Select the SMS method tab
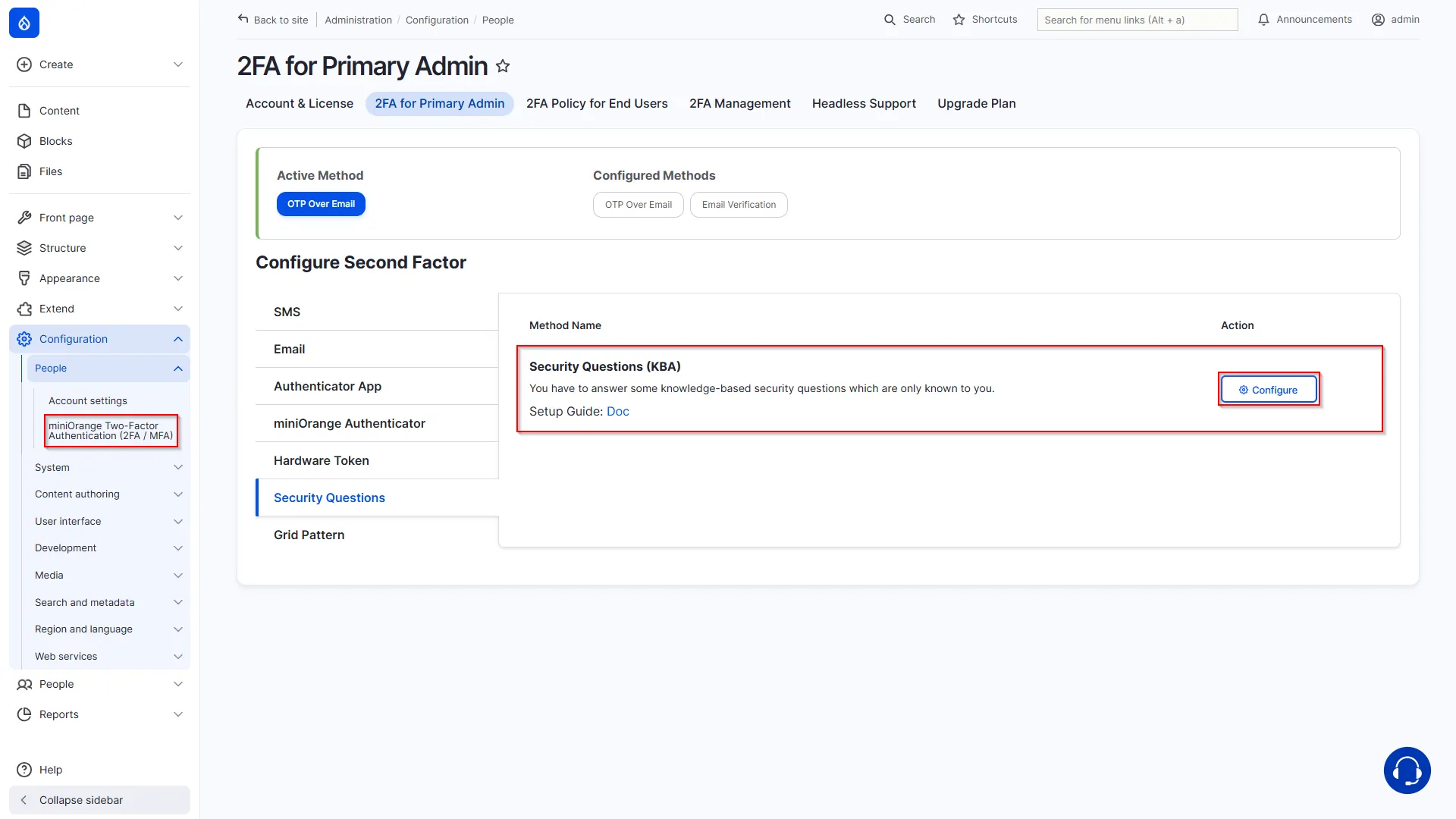The height and width of the screenshot is (819, 1456). 377,312
